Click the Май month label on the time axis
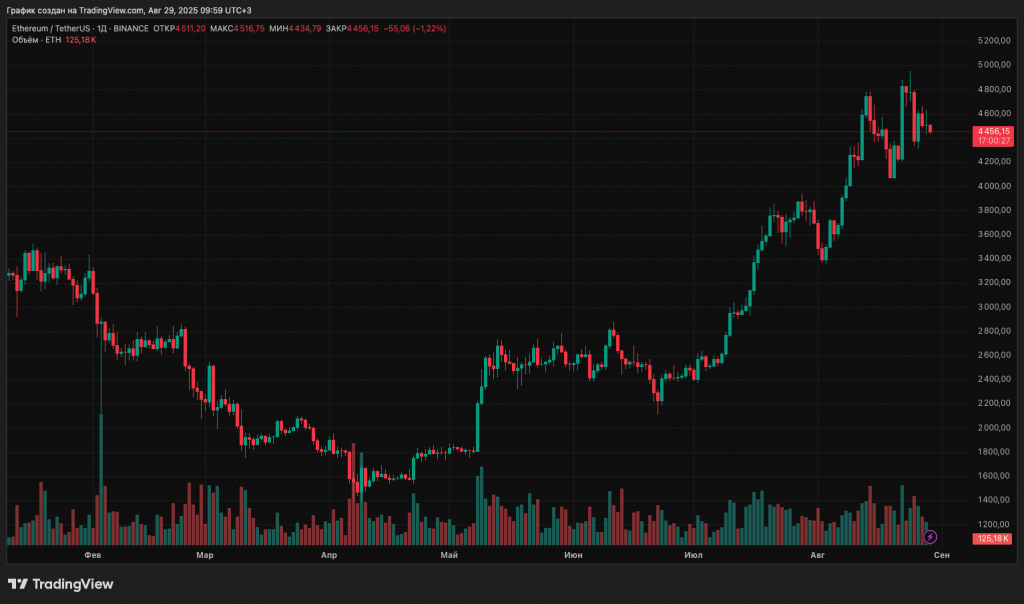 pyautogui.click(x=449, y=554)
